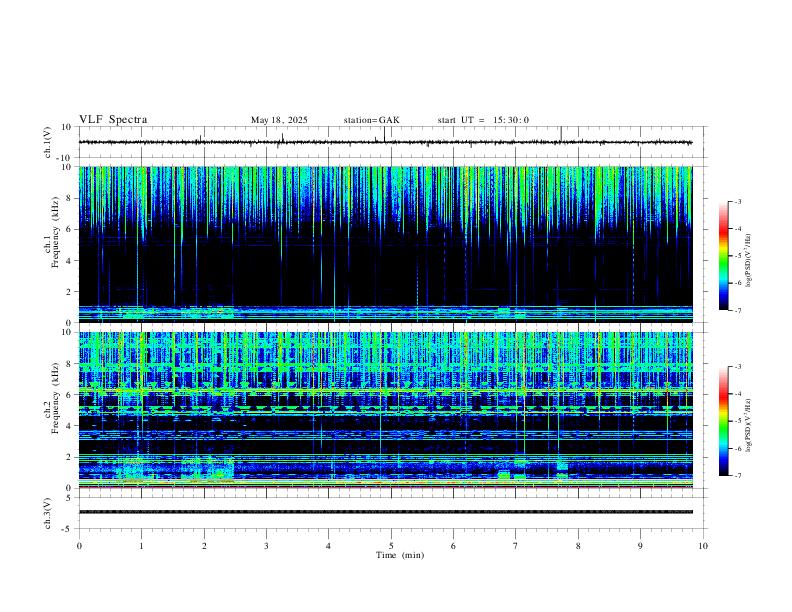Image resolution: width=792 pixels, height=612 pixels.
Task: Click the log(PSD) label beside the lower colorbar
Action: tap(749, 426)
